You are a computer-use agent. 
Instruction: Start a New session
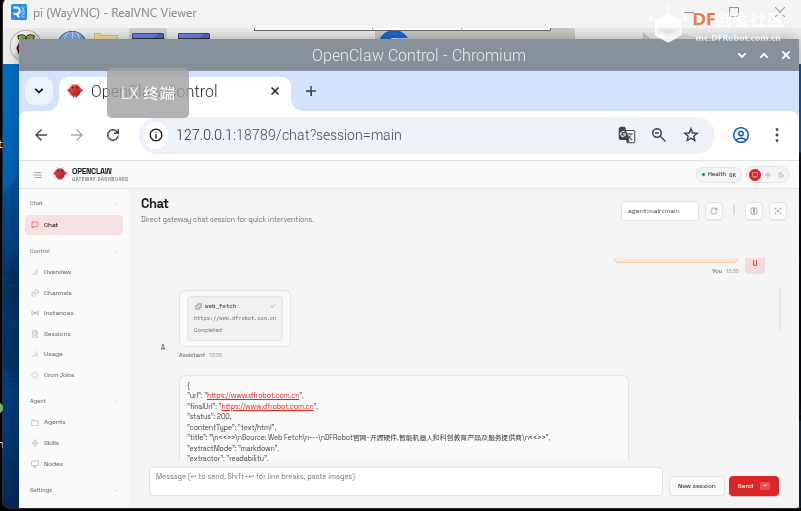pos(696,486)
